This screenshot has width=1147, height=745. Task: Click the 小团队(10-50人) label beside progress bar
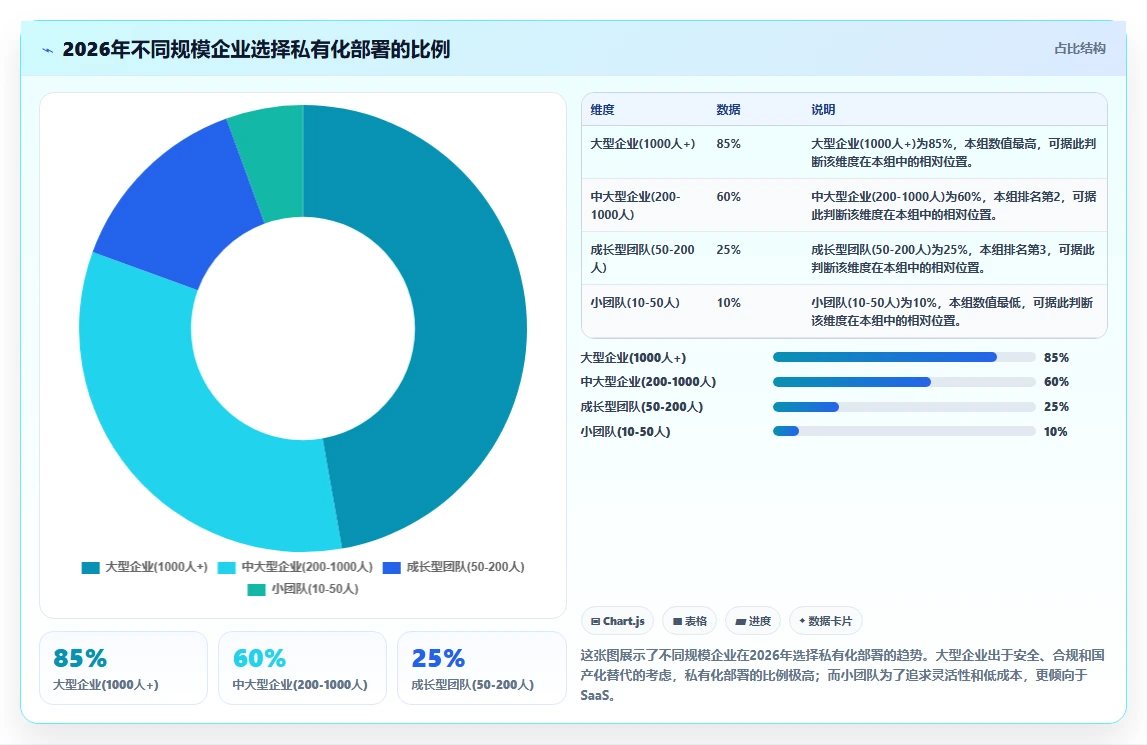tap(625, 432)
